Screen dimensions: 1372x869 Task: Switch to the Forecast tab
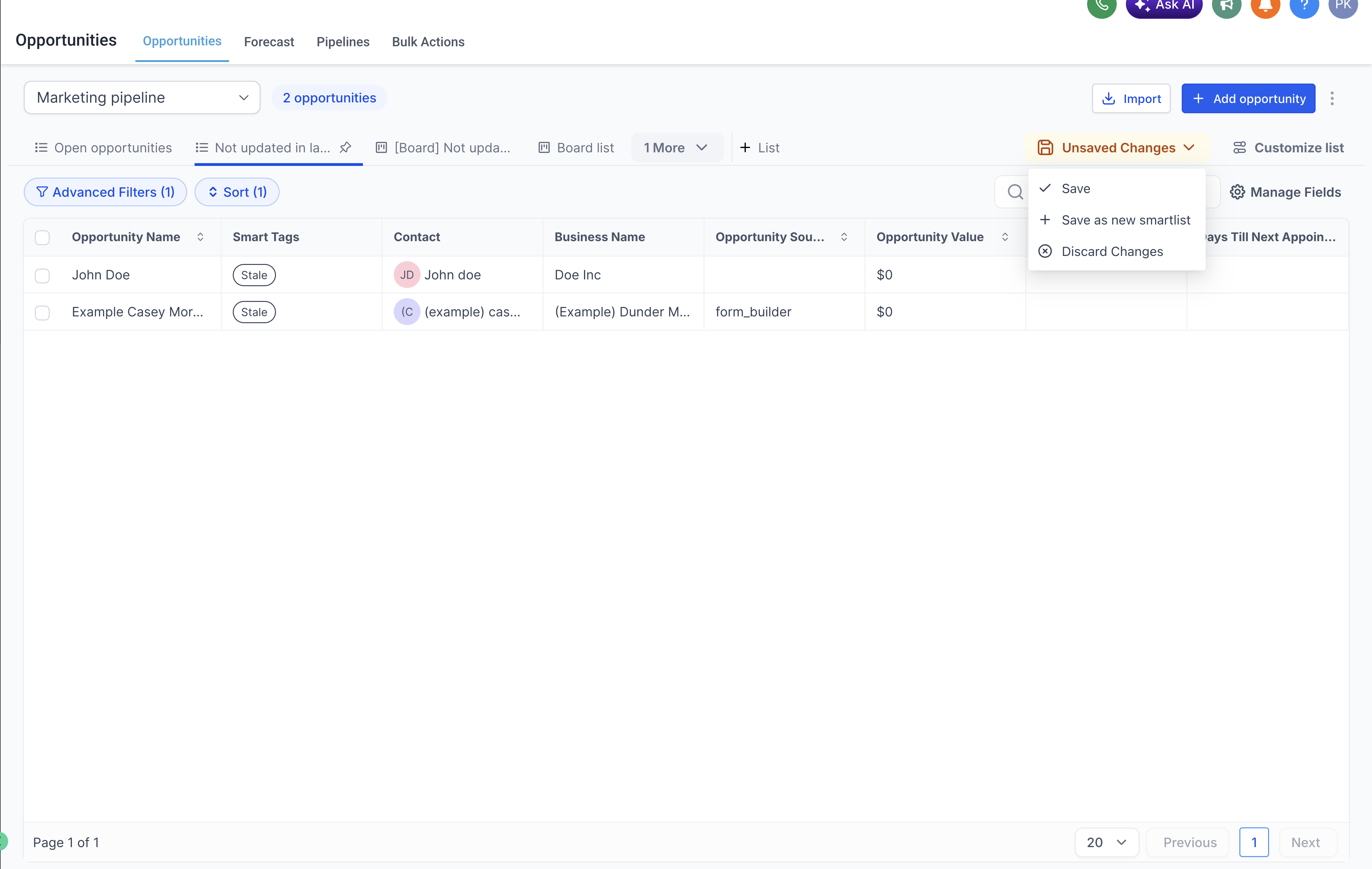(x=269, y=42)
